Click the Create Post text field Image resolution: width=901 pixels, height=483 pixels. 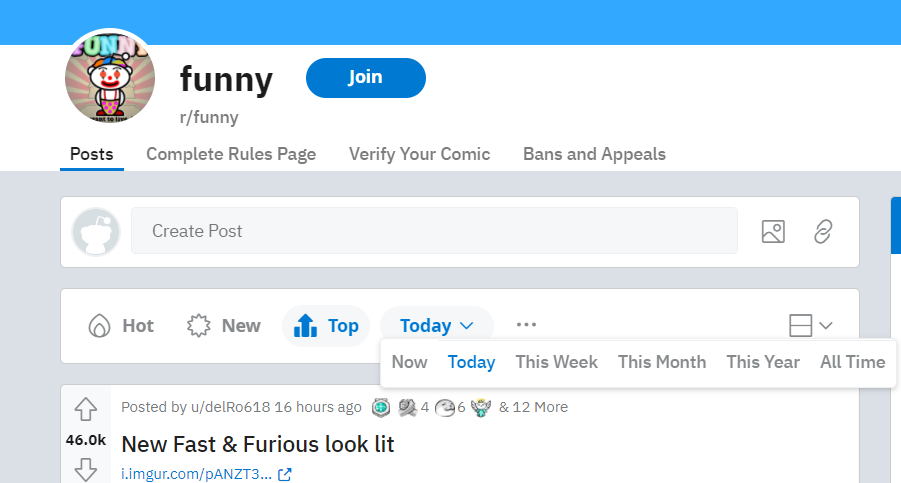click(x=434, y=231)
